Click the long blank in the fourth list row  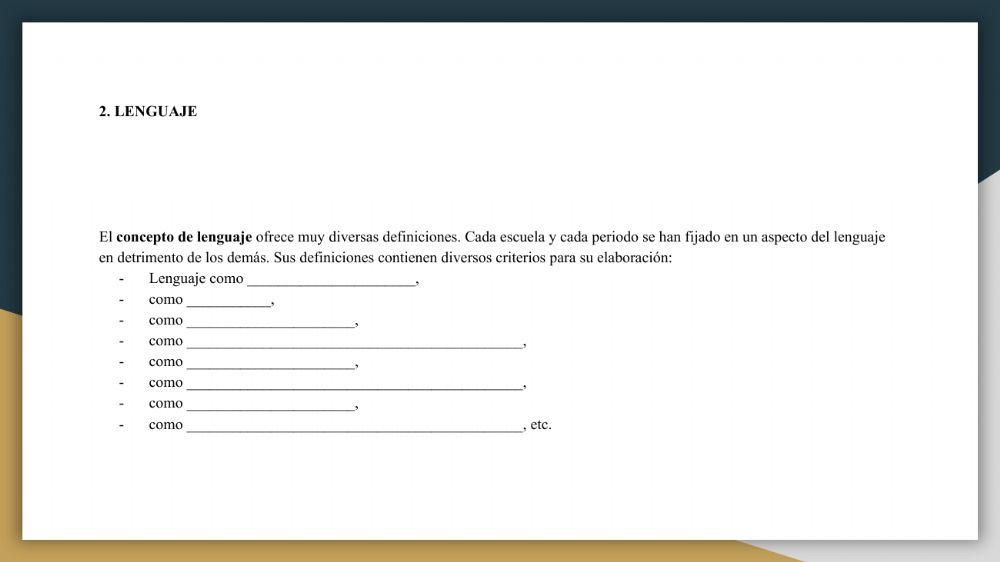pos(354,342)
